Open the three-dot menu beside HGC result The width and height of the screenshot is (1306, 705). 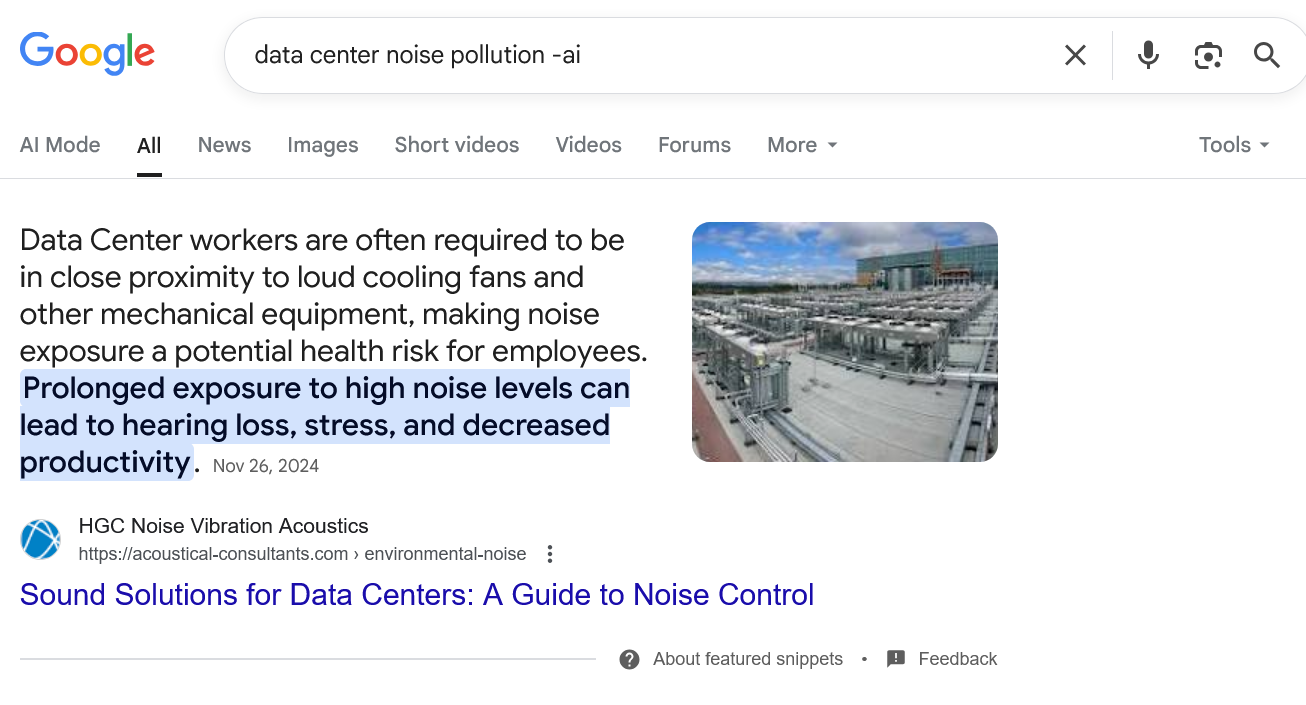549,554
